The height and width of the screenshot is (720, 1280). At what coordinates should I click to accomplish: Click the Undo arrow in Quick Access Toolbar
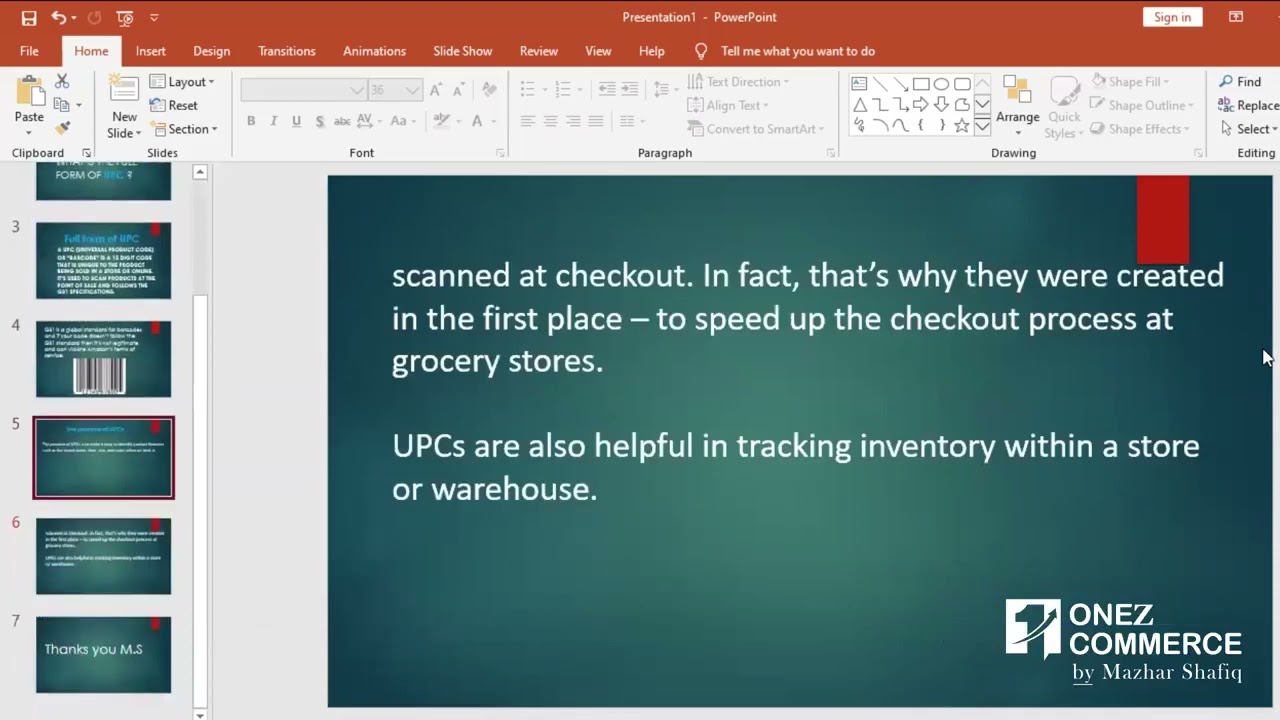click(x=58, y=17)
